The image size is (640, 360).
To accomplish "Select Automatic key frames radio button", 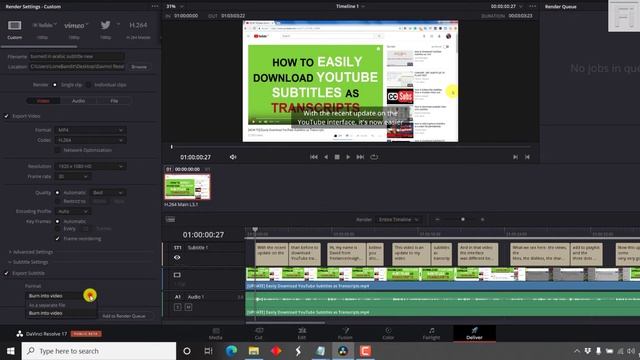I will click(58, 221).
